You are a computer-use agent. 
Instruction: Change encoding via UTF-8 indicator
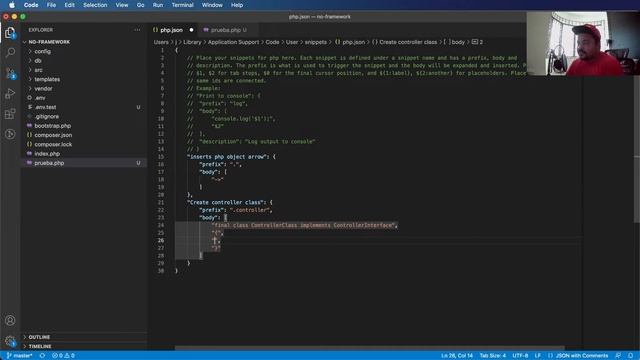click(520, 356)
